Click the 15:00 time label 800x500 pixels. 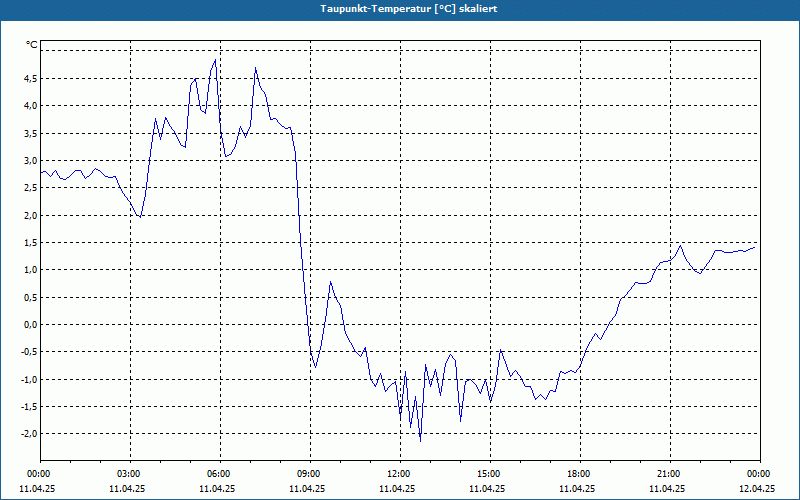pos(491,474)
